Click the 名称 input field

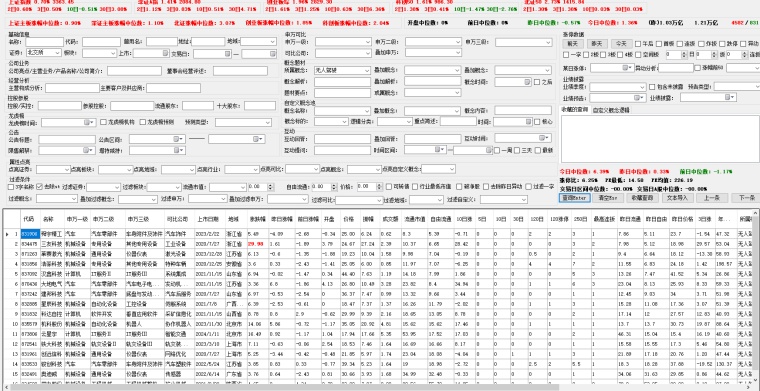45,42
